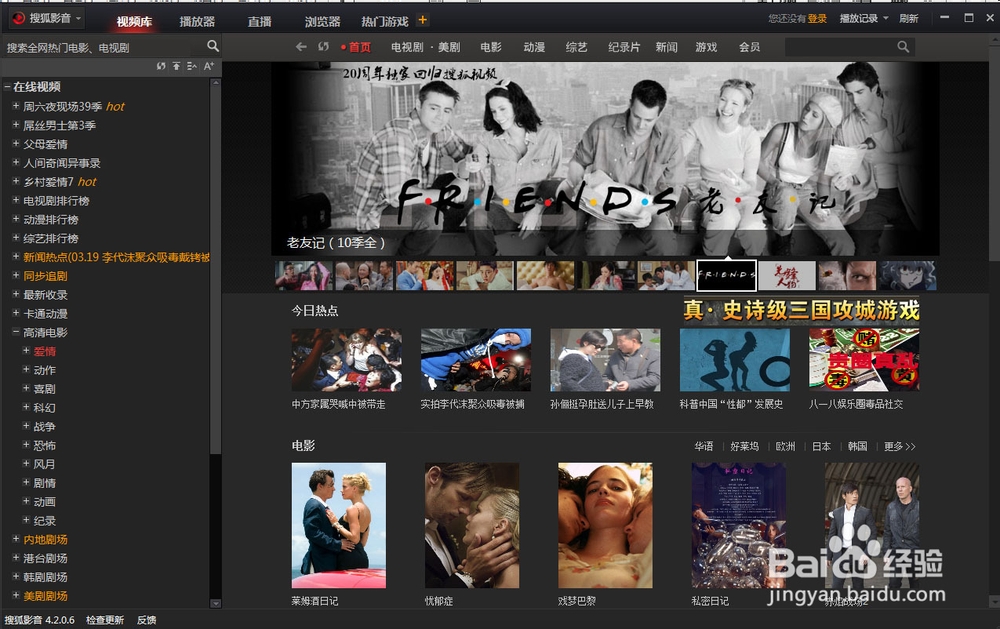Switch to the 播放器 tab
The height and width of the screenshot is (629, 1000).
coord(197,22)
